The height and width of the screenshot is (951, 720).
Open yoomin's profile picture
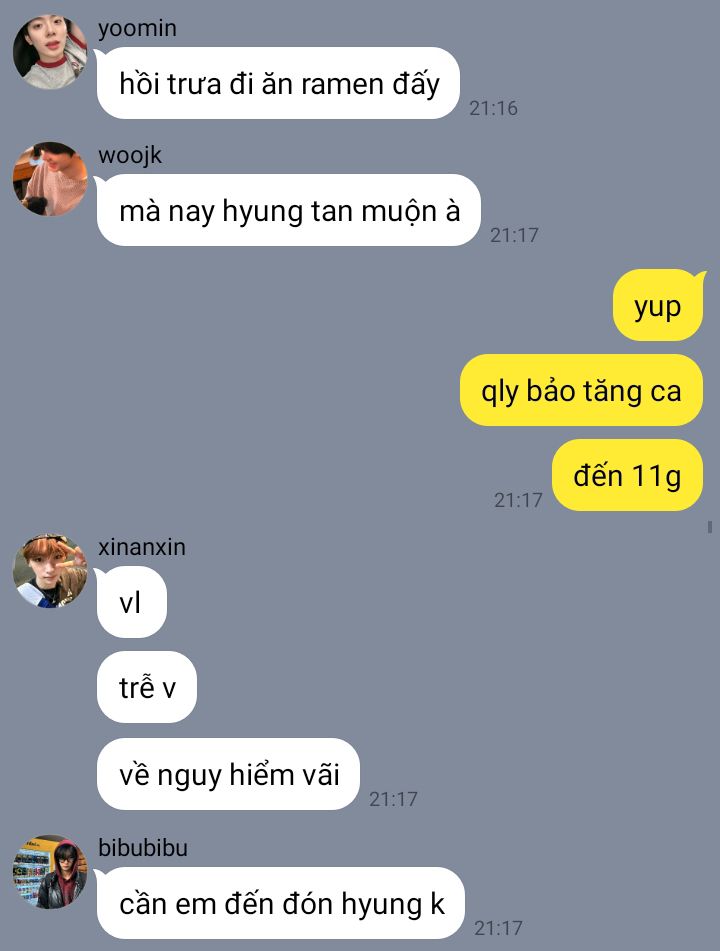coord(50,52)
